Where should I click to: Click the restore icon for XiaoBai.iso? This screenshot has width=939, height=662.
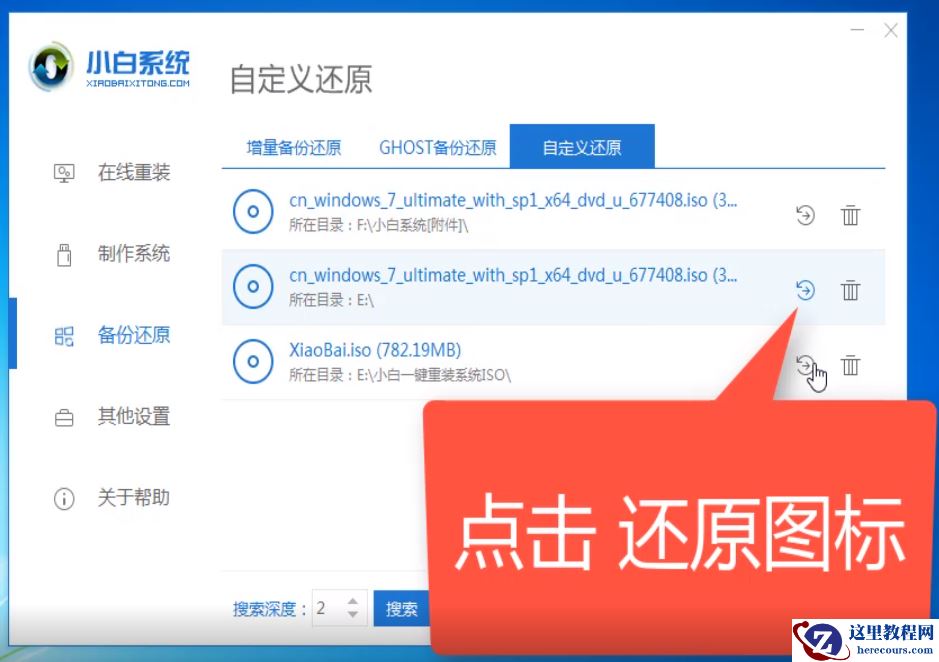tap(806, 366)
